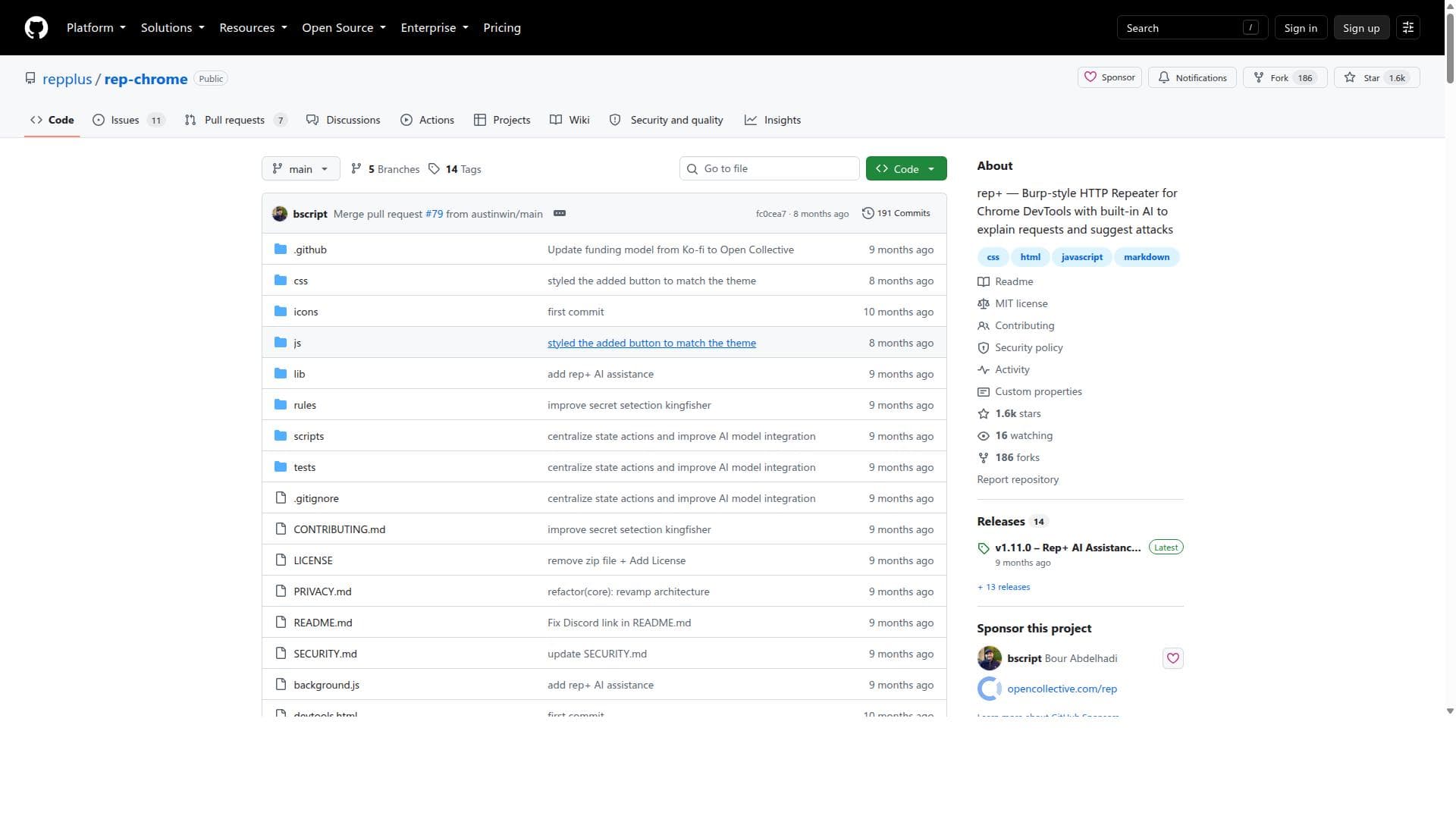See 16 watching users
Screen dimensions: 1456x819
1015,435
